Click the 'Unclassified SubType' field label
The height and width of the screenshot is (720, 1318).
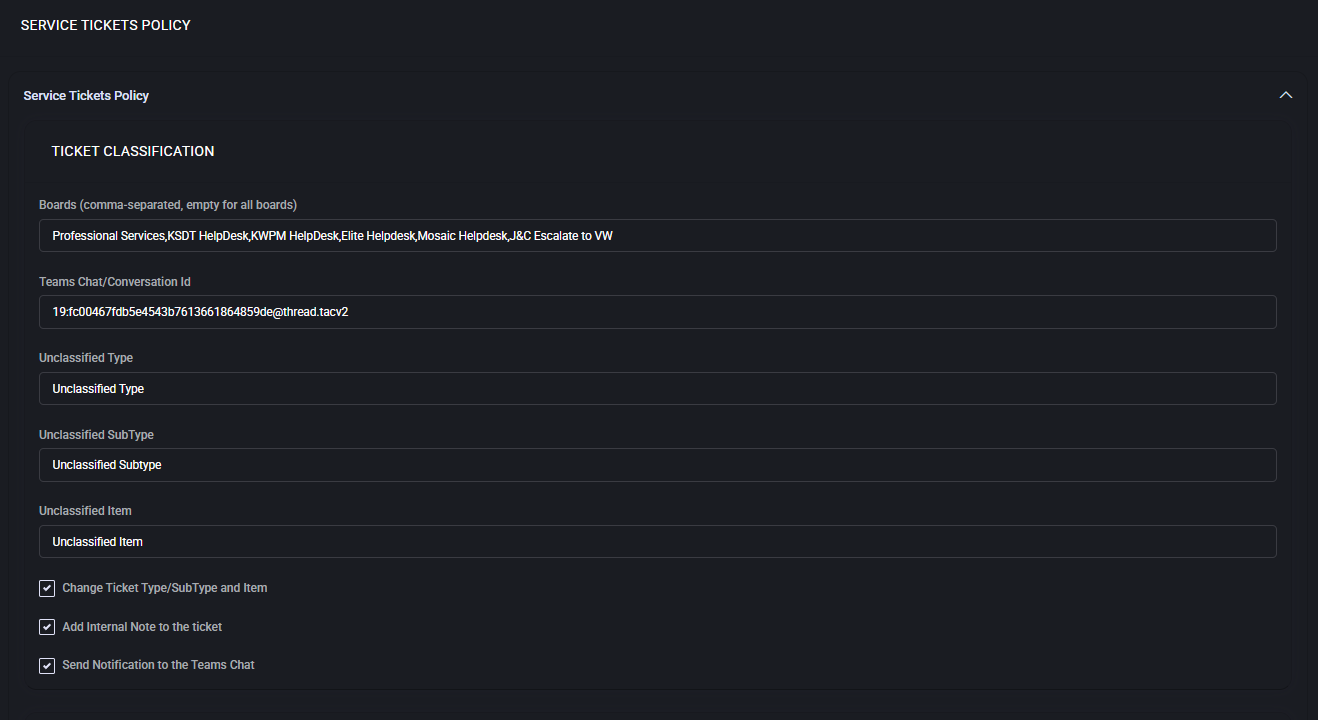[x=96, y=435]
